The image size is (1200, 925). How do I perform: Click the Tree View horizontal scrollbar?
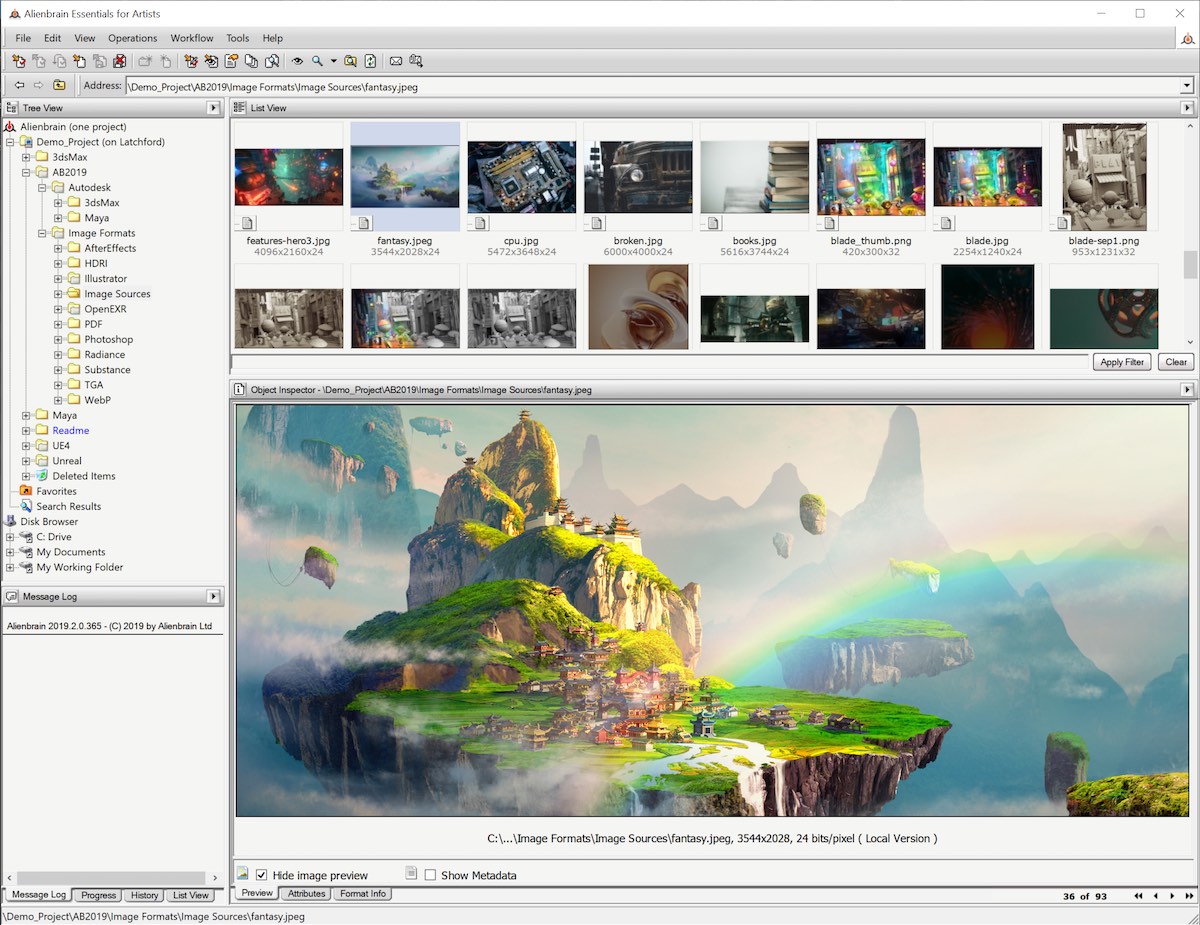coord(112,877)
